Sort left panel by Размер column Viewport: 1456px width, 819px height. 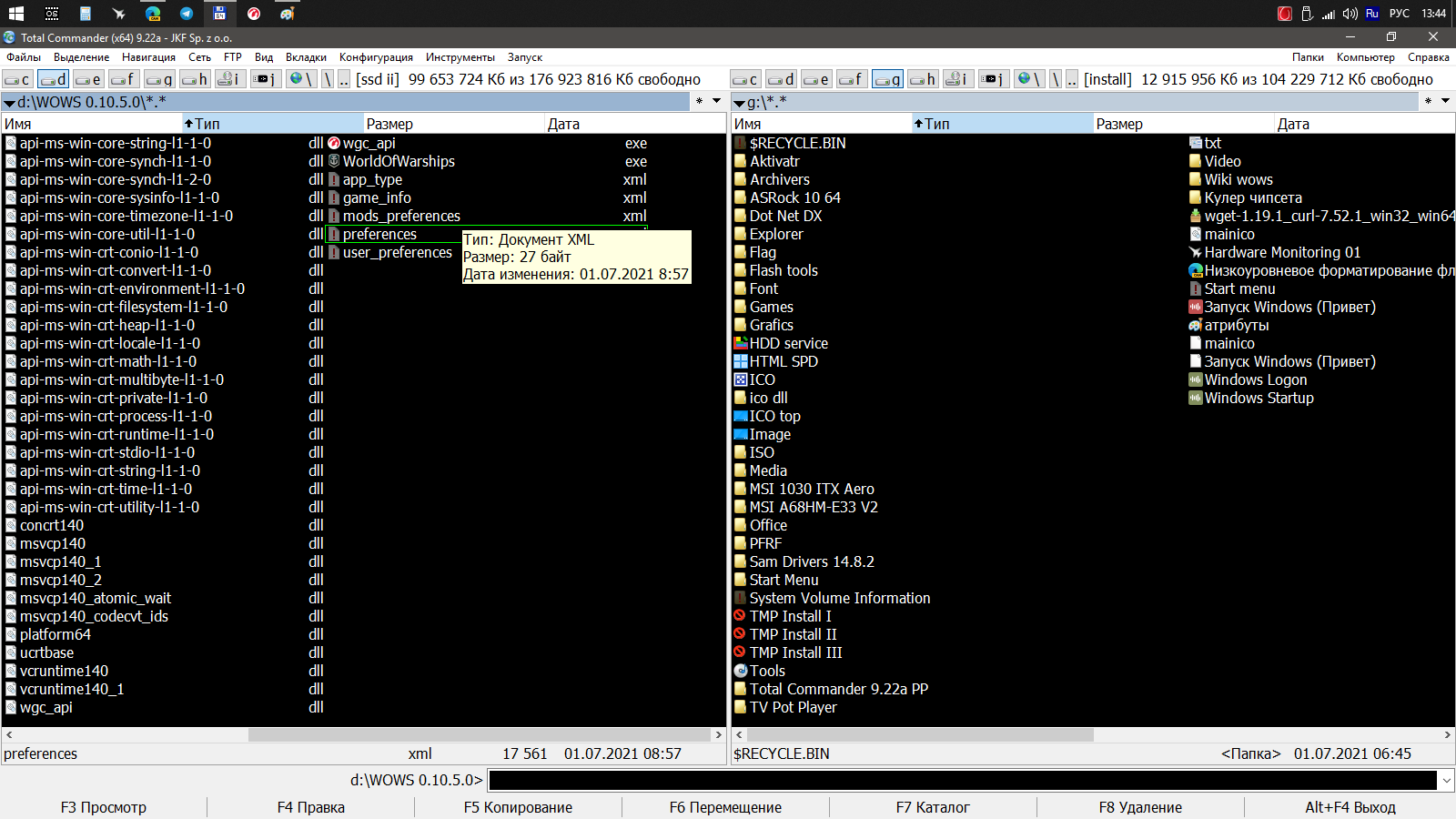coord(453,124)
